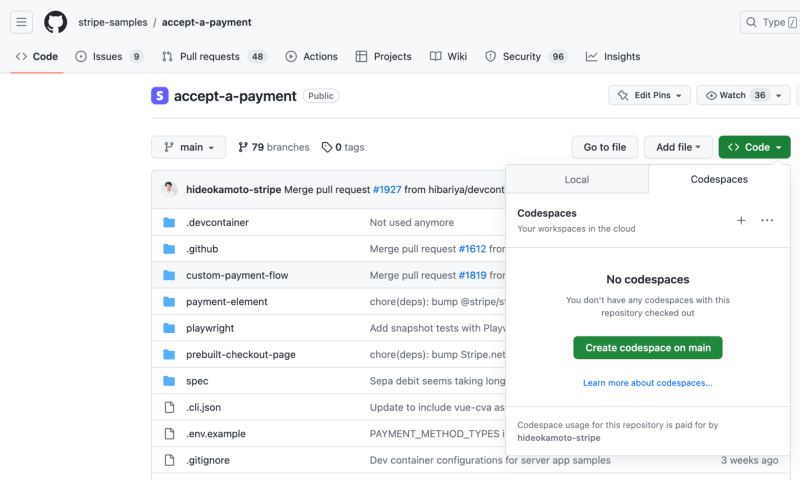Switch to the Issues tab
The width and height of the screenshot is (800, 480).
point(109,57)
